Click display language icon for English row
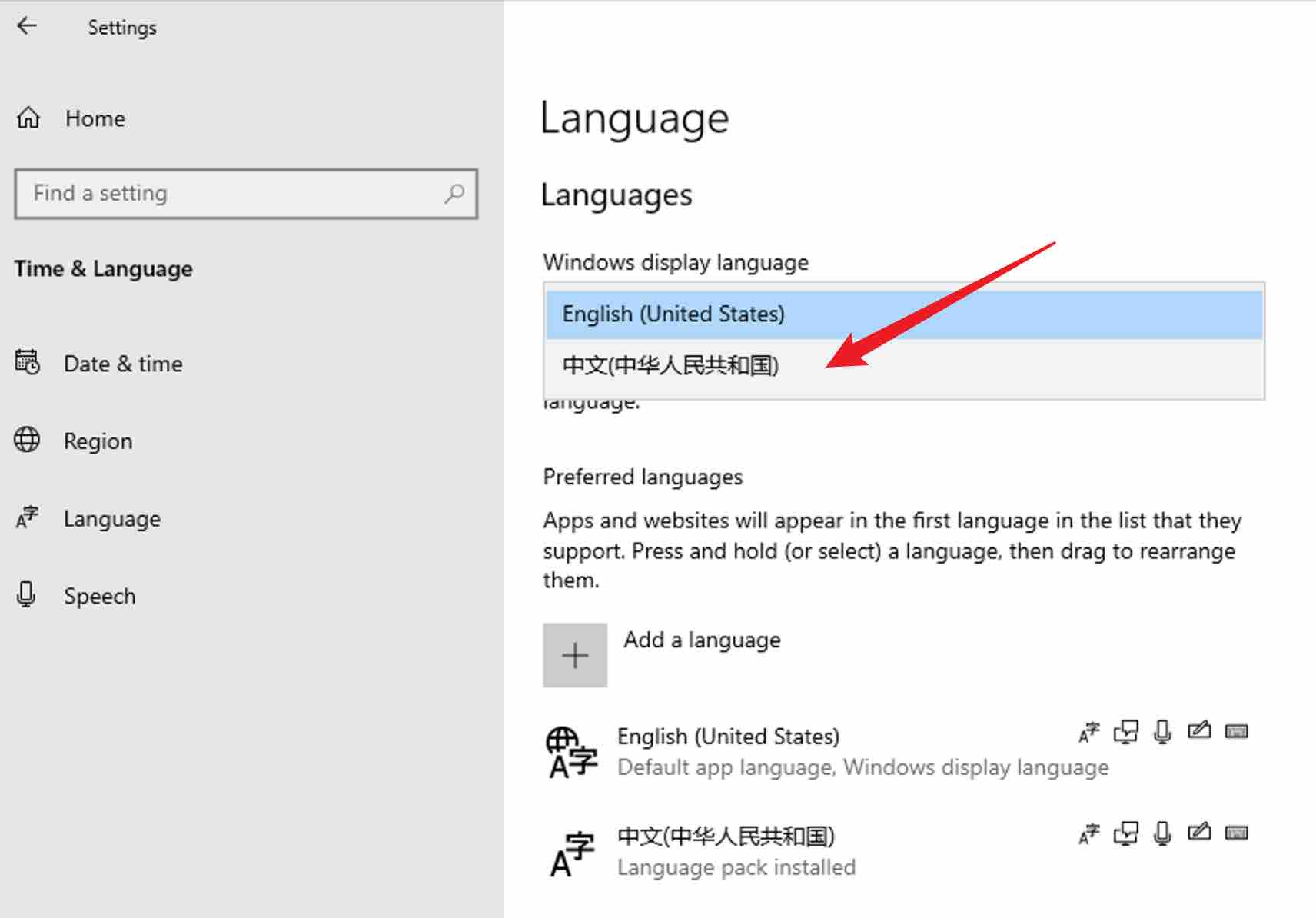1316x918 pixels. point(1089,732)
